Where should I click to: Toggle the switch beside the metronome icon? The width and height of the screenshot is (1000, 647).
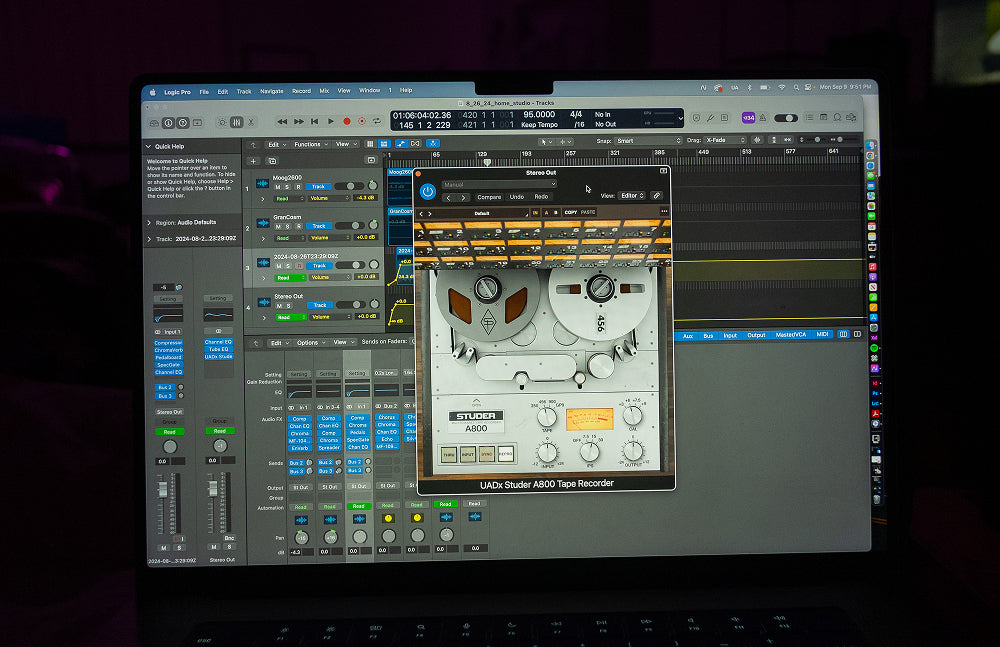pos(786,118)
